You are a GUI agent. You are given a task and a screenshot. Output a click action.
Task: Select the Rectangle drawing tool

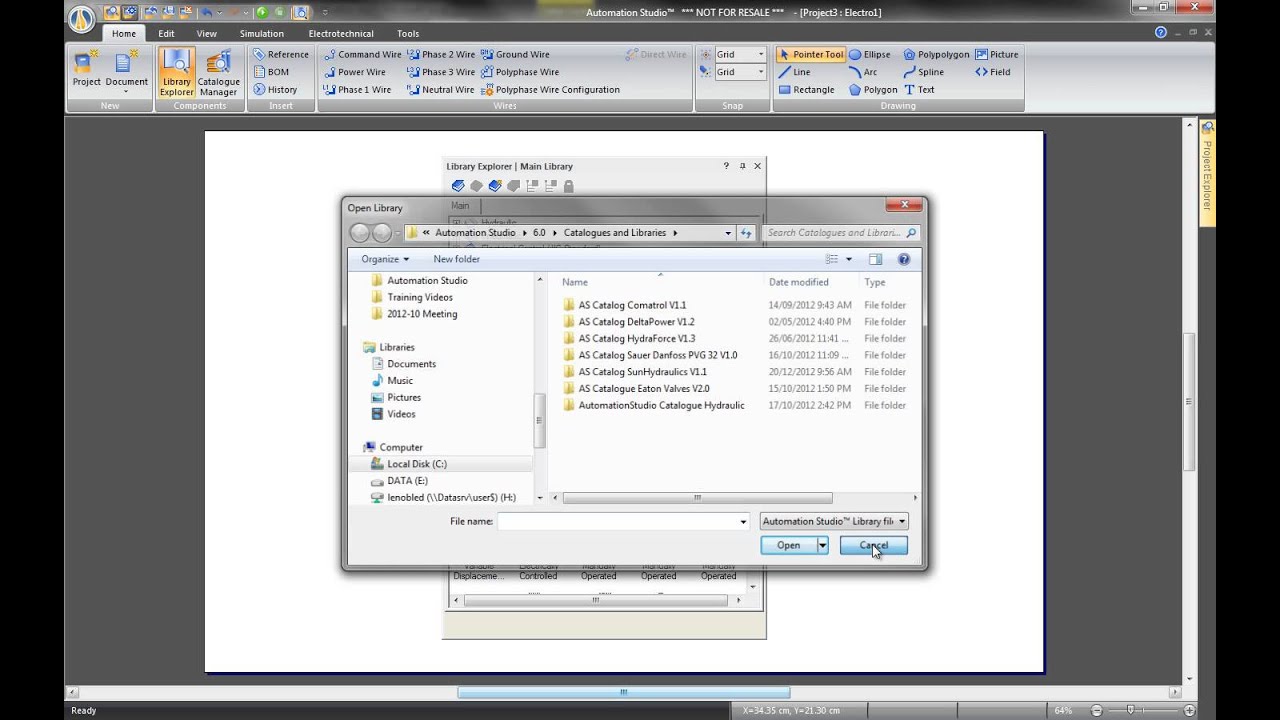tap(806, 89)
